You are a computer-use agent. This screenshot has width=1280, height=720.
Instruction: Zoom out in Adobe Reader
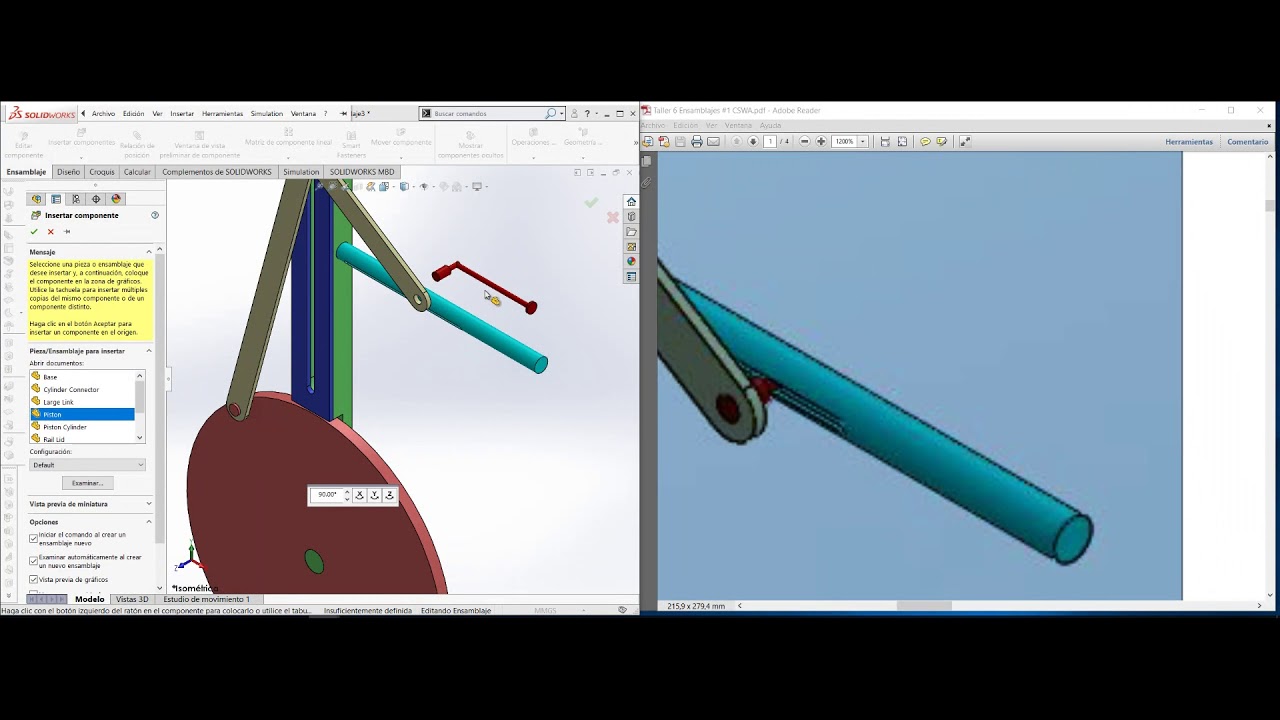(x=805, y=142)
